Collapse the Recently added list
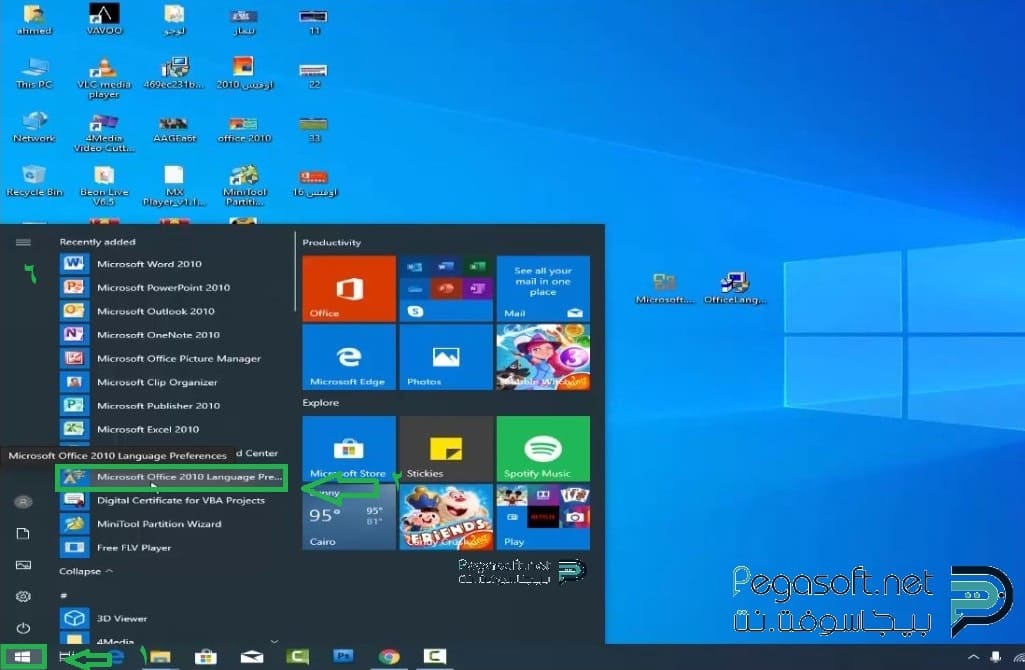Screen dimensions: 1025x670 click(x=86, y=571)
